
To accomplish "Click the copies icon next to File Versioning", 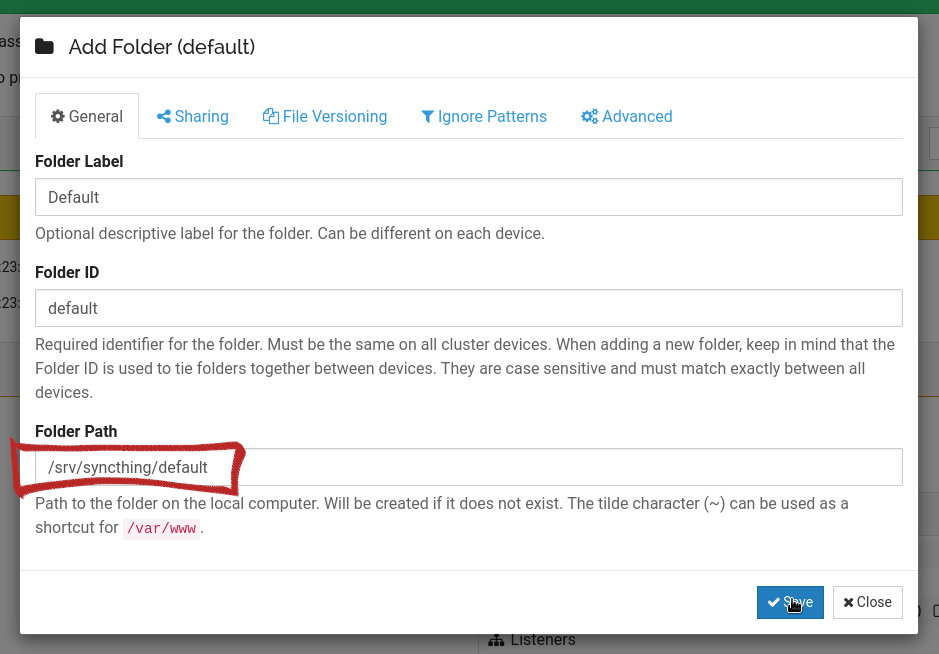I will [x=270, y=116].
